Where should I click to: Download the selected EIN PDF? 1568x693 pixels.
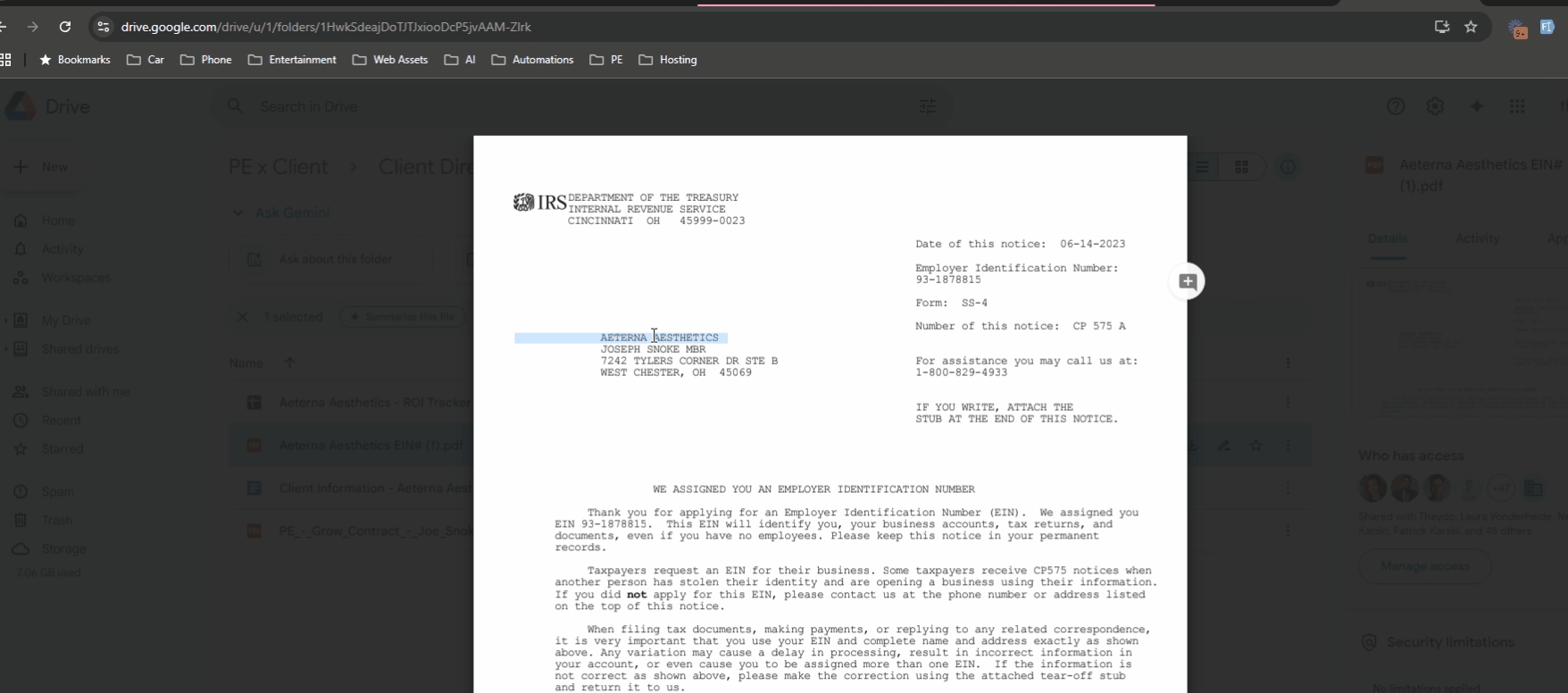[x=1194, y=446]
